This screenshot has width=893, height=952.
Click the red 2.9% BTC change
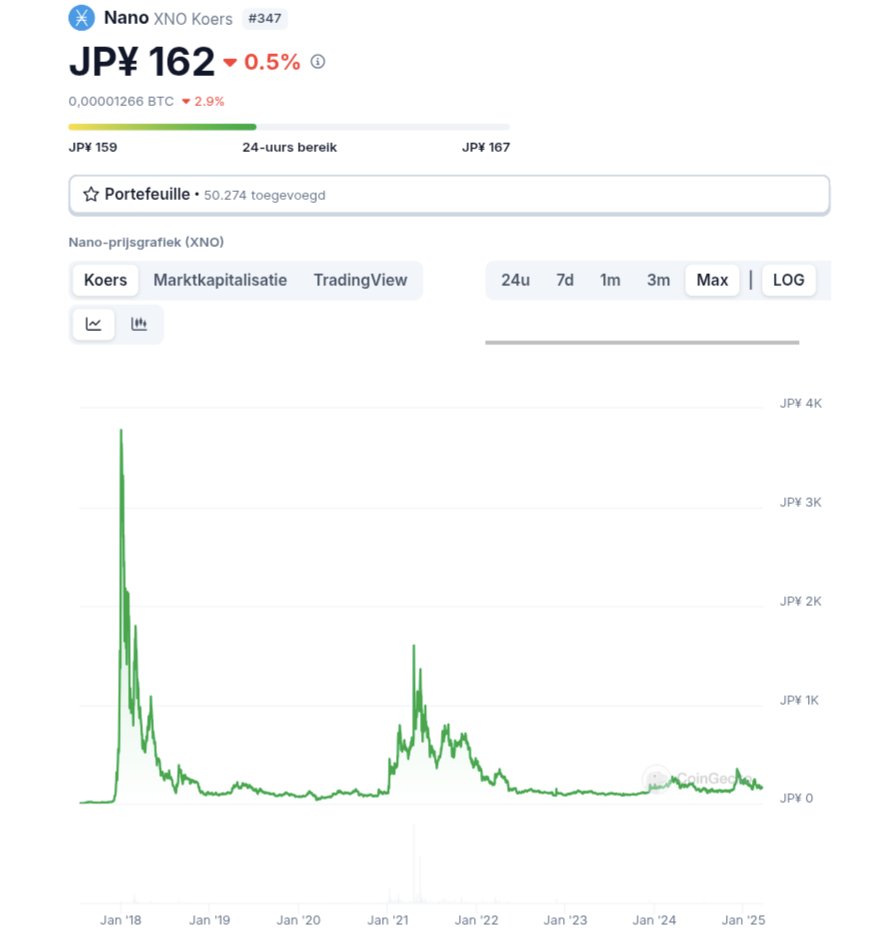tap(203, 101)
